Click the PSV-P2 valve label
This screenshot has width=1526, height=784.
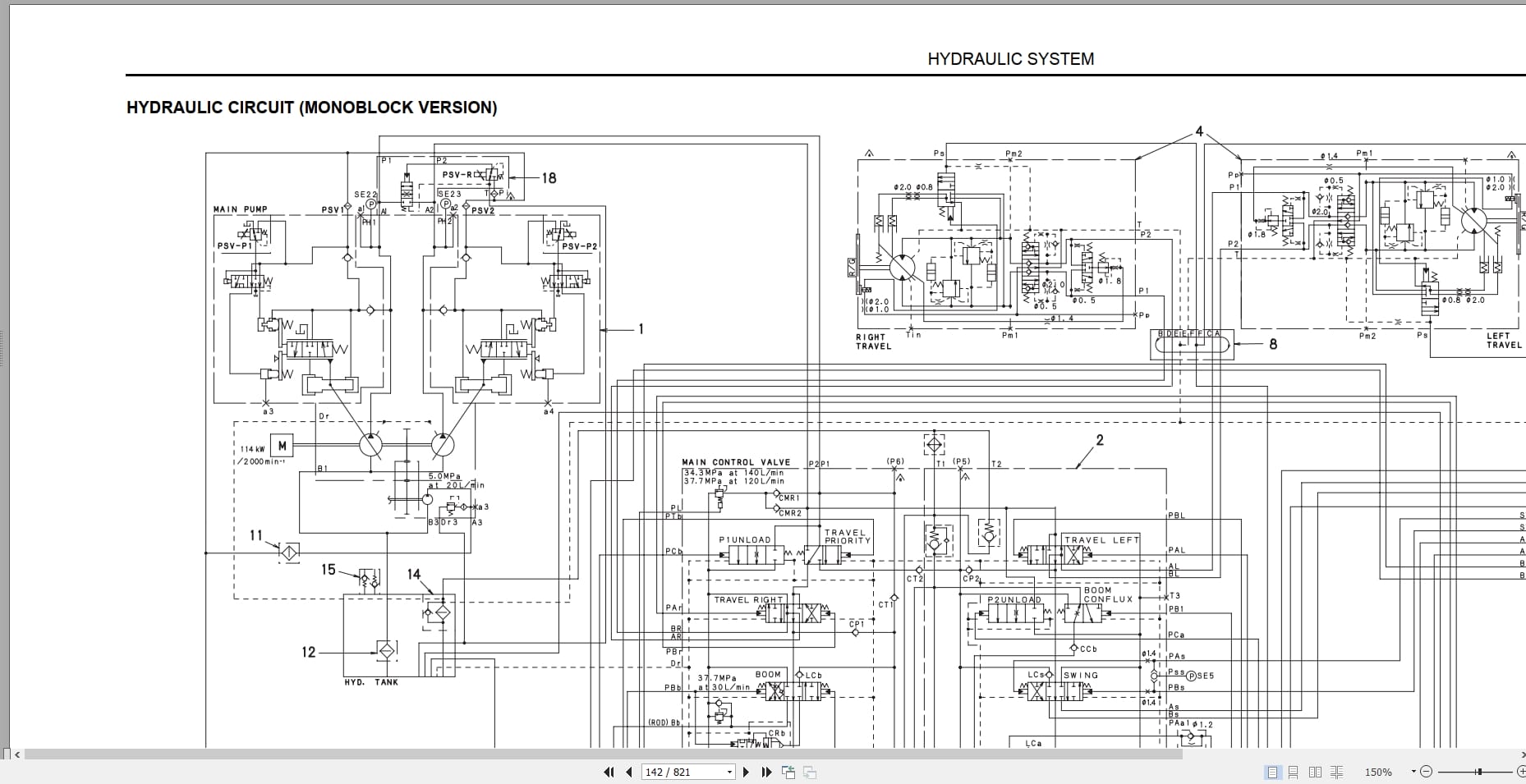580,246
